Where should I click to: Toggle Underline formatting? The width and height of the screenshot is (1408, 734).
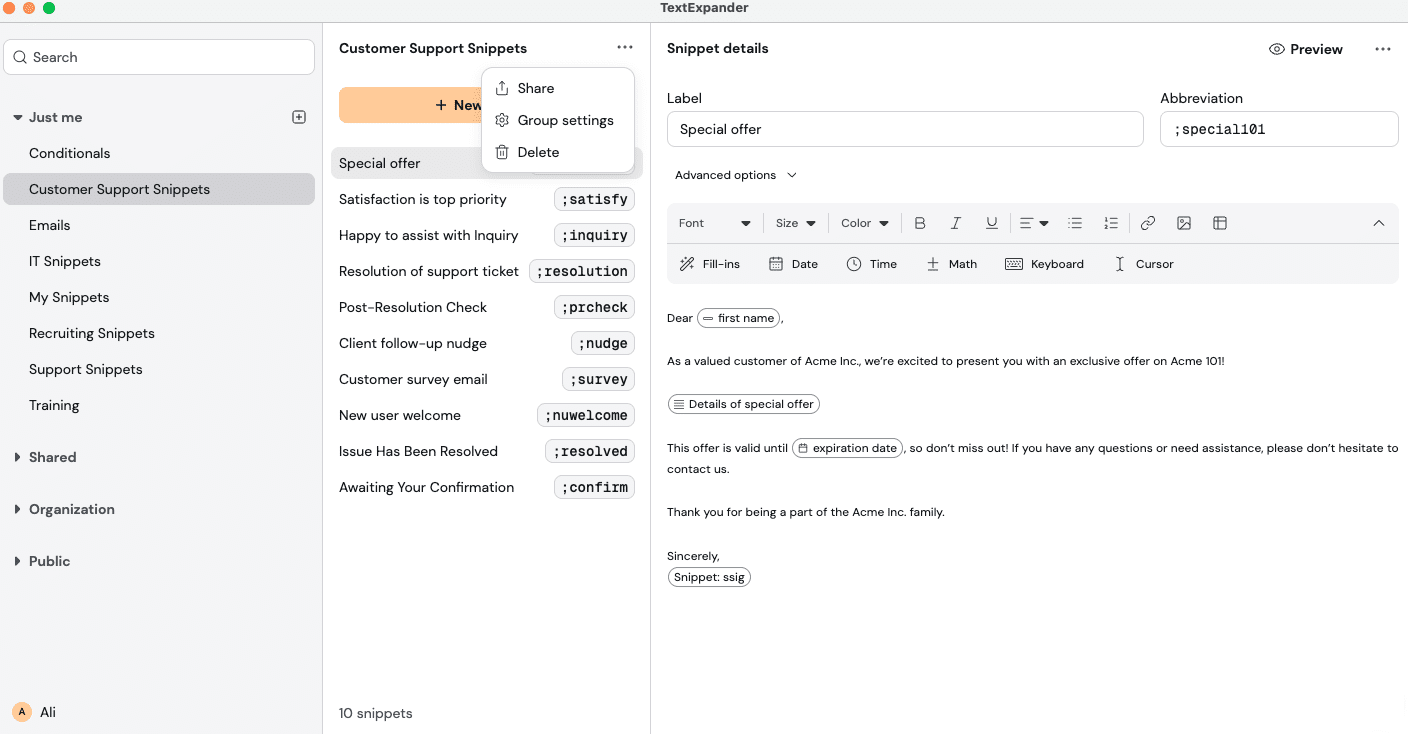992,223
